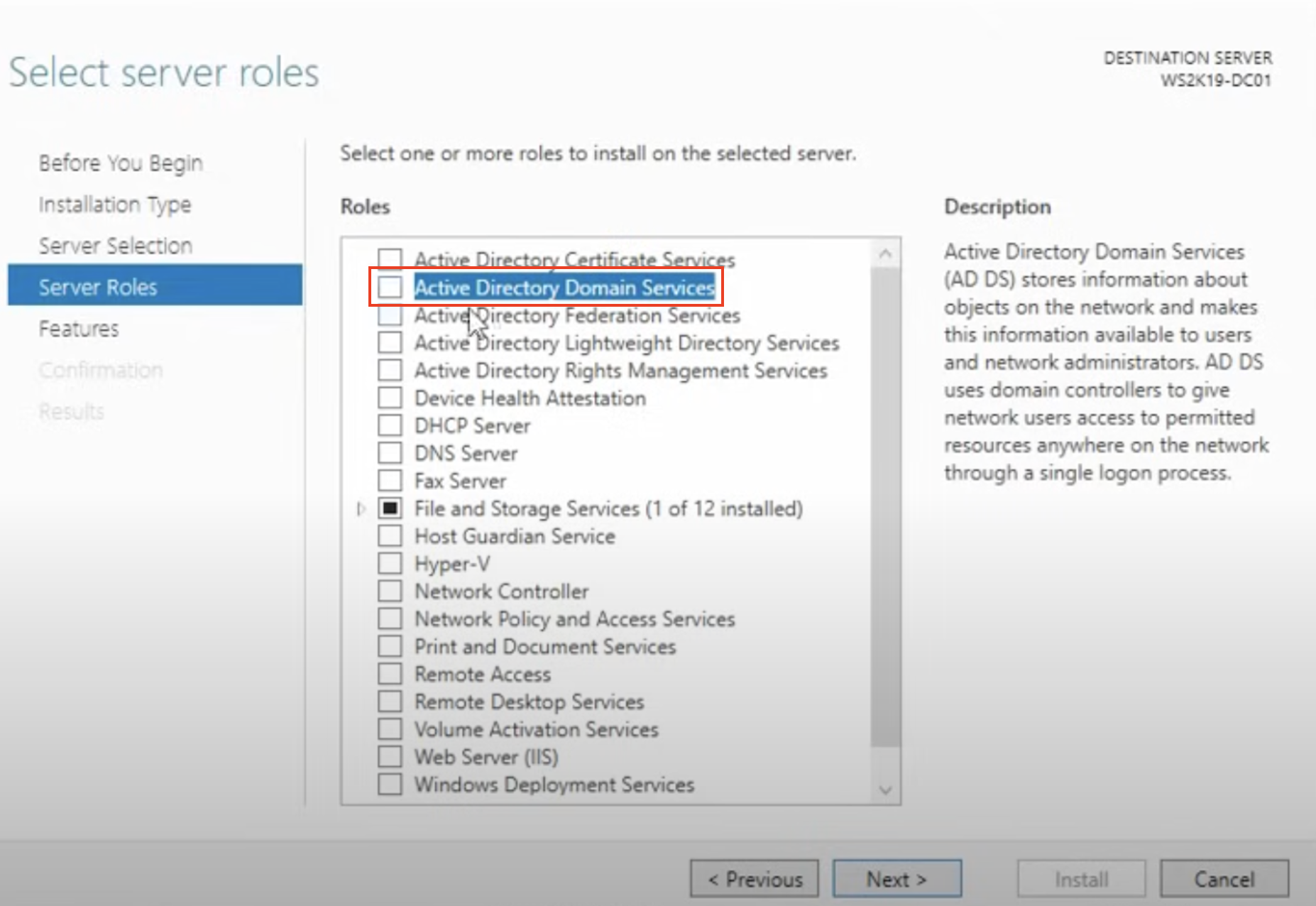Enable Windows Deployment Services role
This screenshot has height=906, width=1316.
click(x=390, y=785)
